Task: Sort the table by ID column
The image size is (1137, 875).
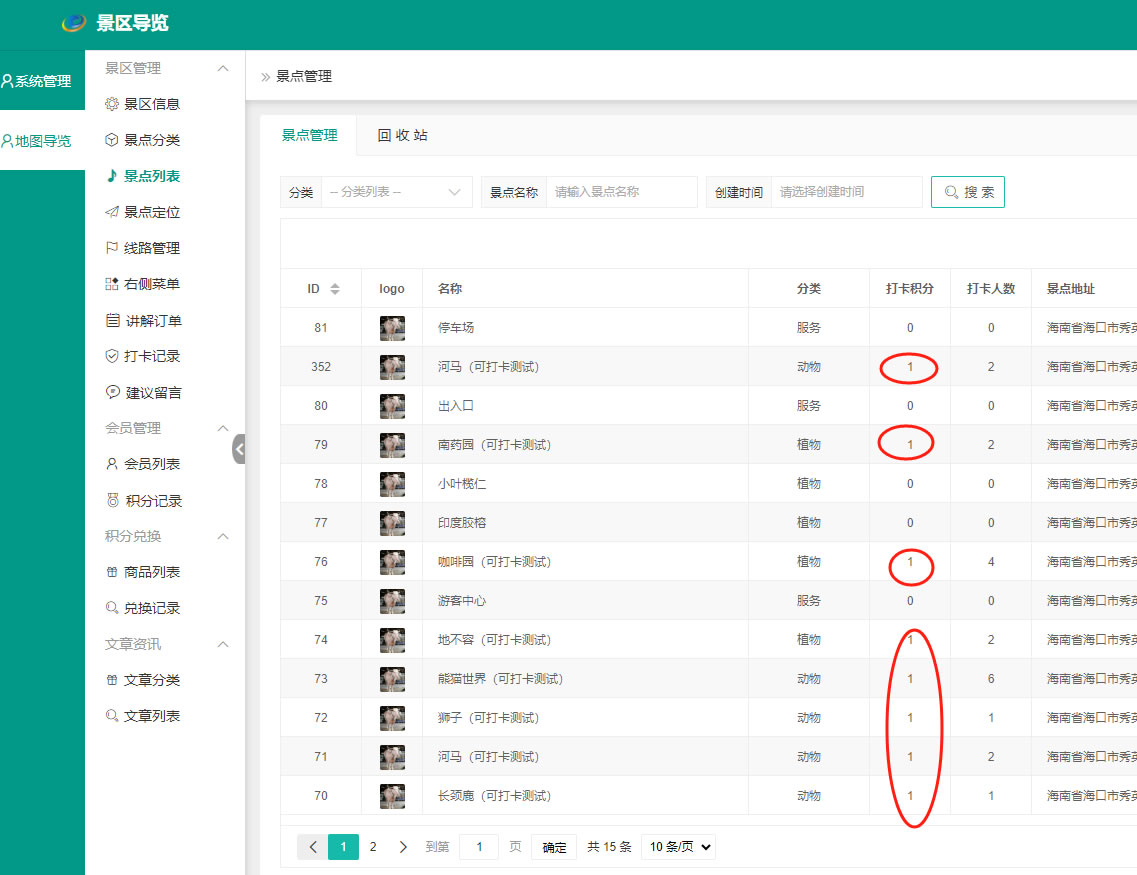Action: point(335,289)
